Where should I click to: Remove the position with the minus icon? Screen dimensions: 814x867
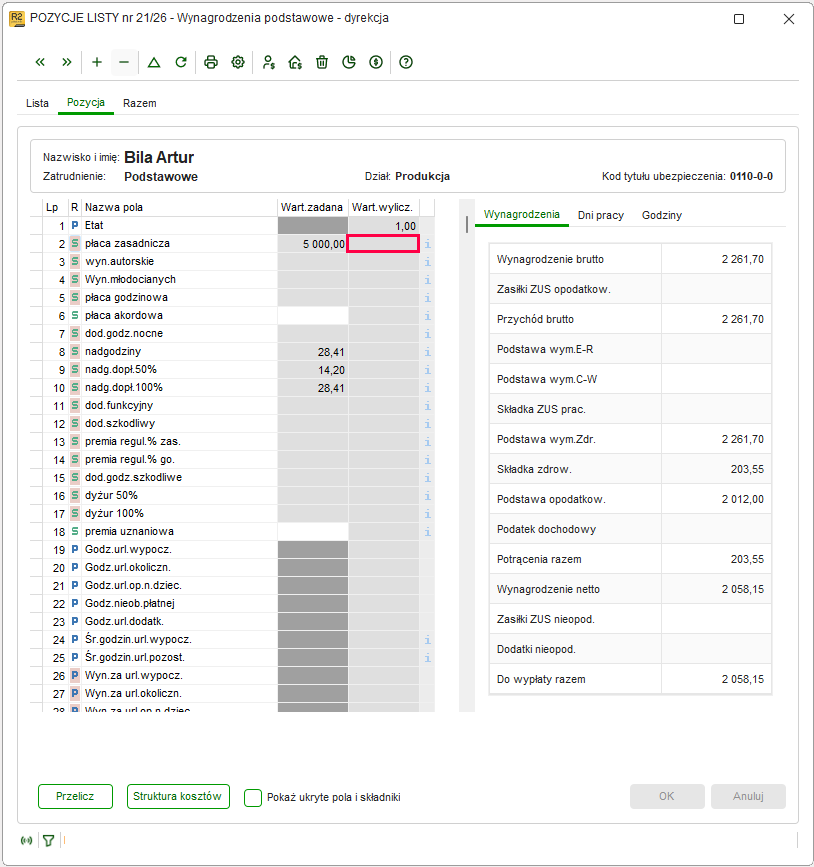point(124,62)
